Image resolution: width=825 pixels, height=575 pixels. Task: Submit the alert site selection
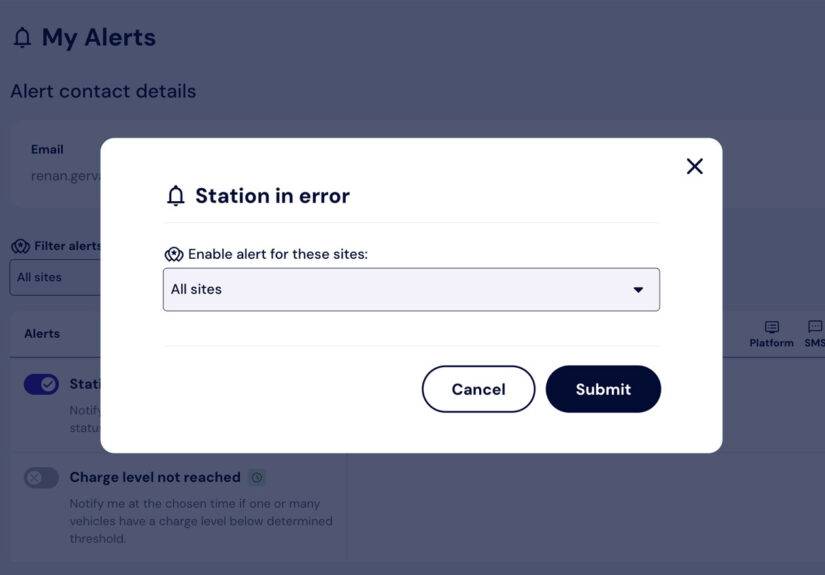pyautogui.click(x=603, y=389)
